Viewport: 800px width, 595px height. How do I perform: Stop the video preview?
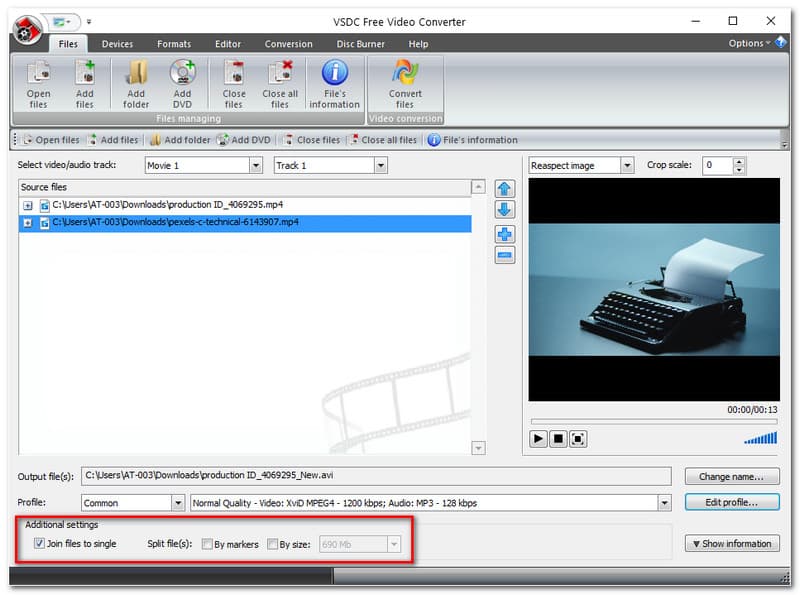point(558,439)
